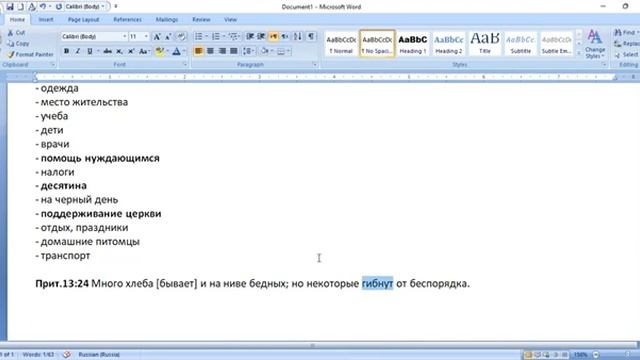Switch to the Home tab
The height and width of the screenshot is (360, 640).
coord(17,20)
